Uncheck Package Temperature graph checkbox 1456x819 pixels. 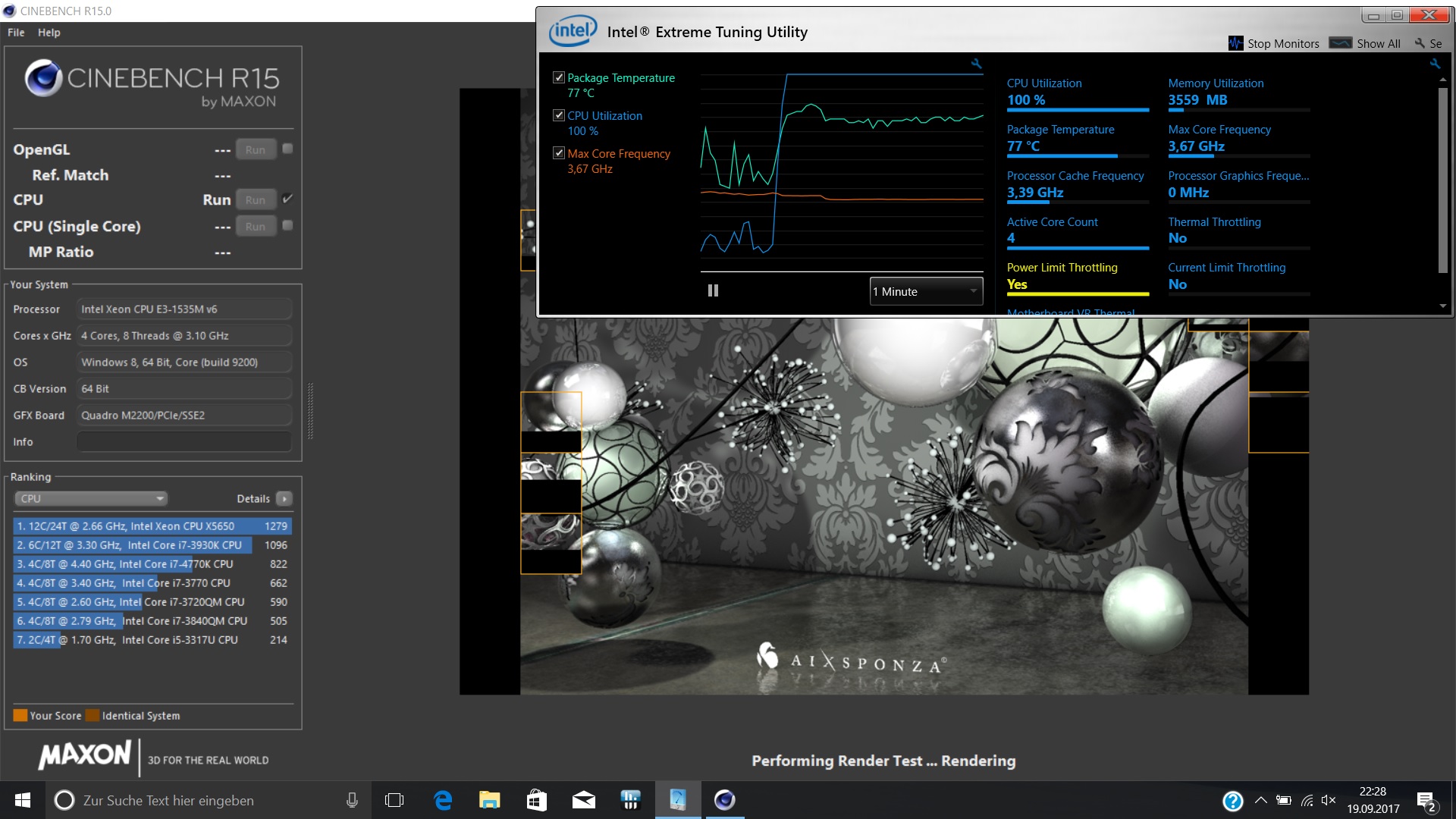pos(559,77)
